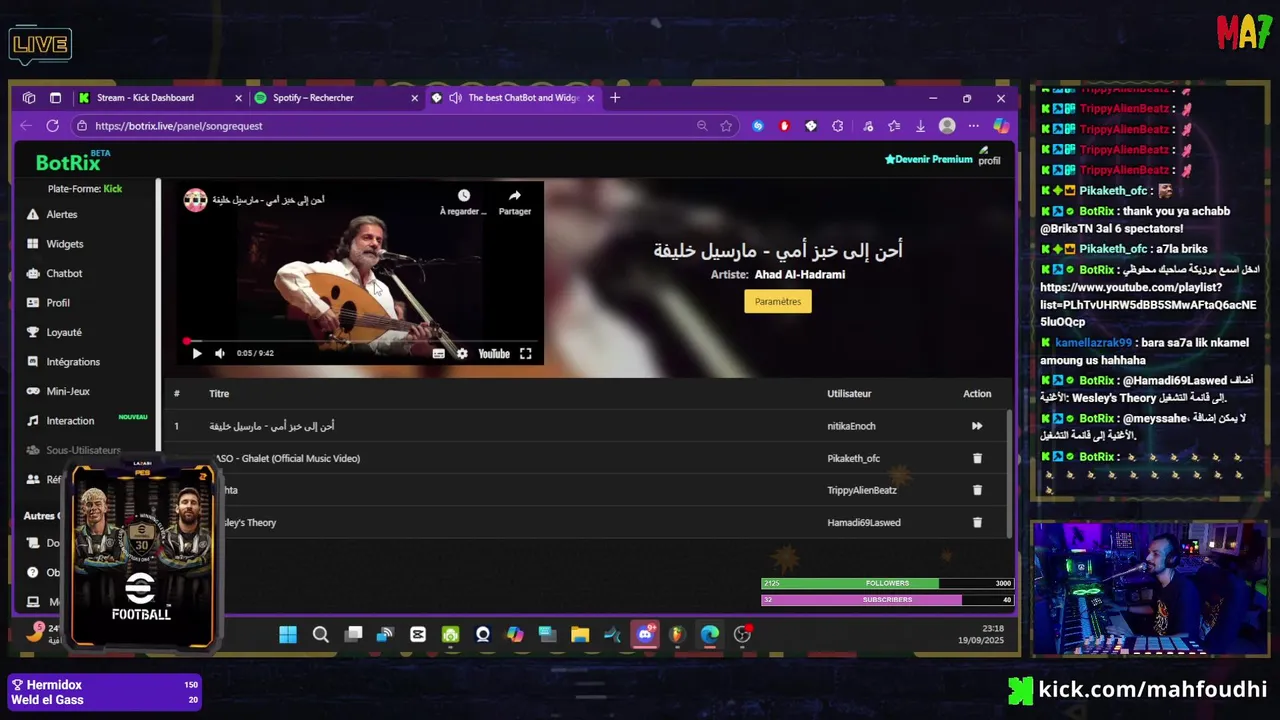Skip current song with fast-forward icon
Screen dimensions: 1280x720
977,426
